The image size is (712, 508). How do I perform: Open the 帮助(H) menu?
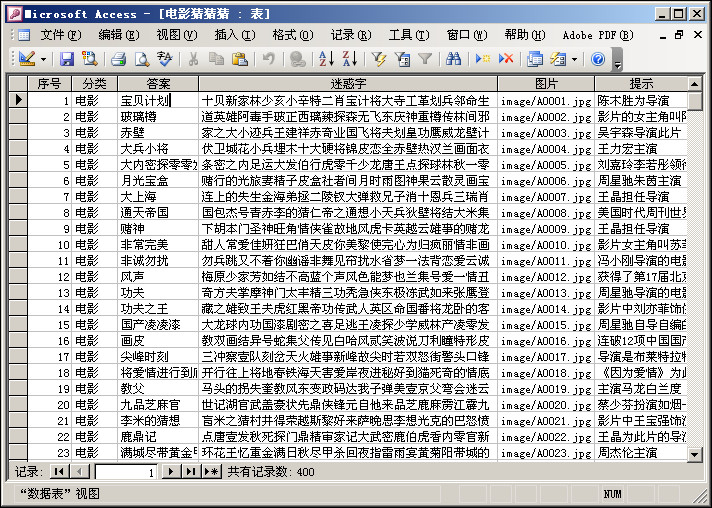pos(525,35)
